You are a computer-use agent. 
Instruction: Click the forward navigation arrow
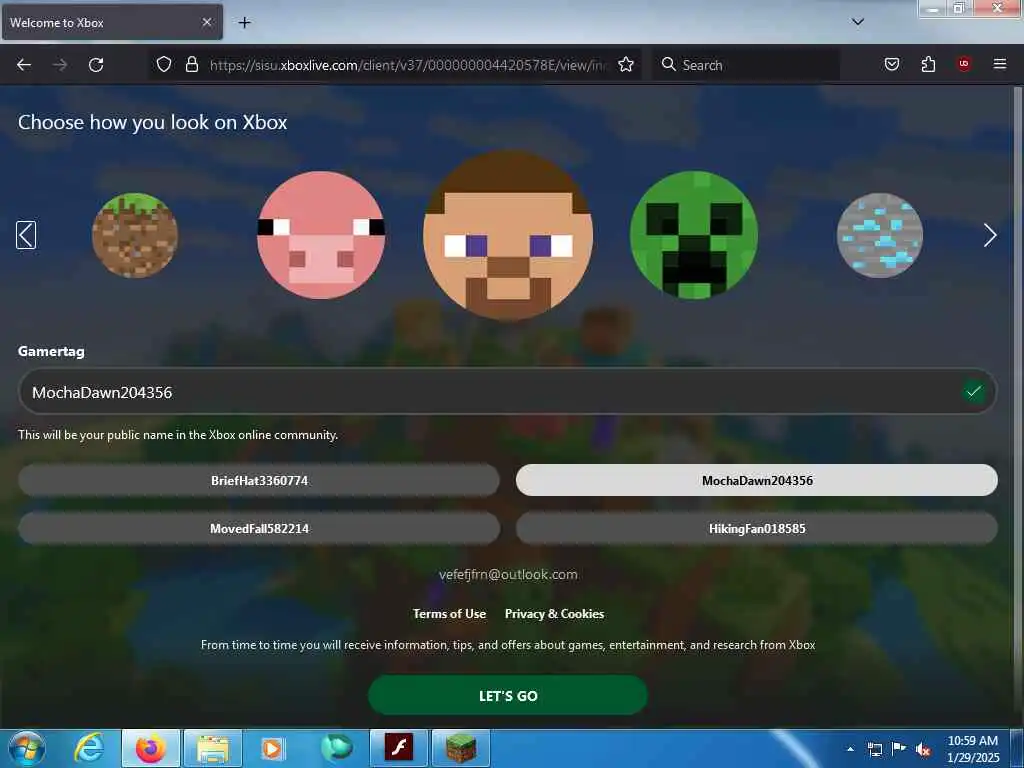point(60,65)
